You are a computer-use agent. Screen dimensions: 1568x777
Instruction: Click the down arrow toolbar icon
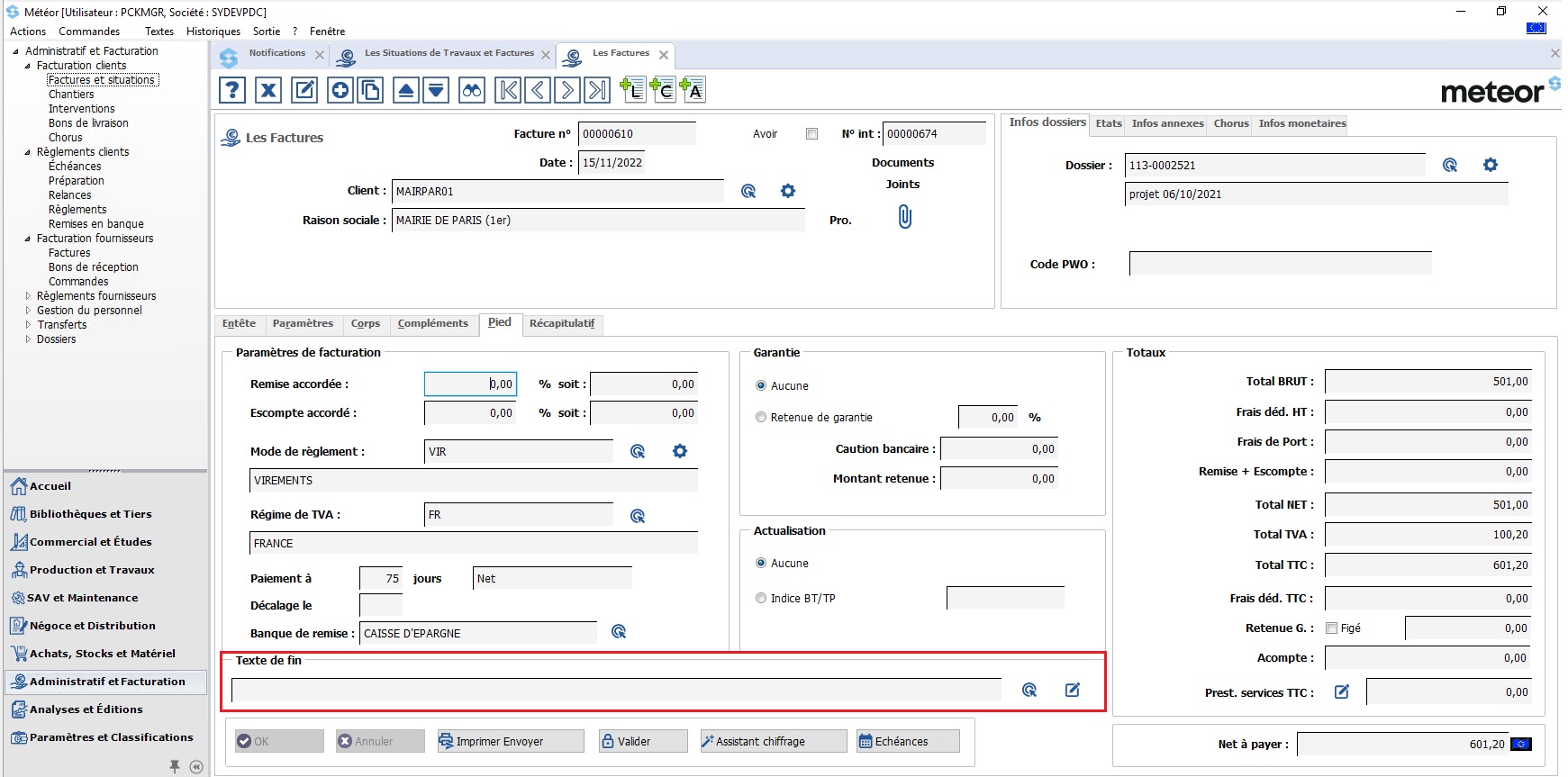click(x=436, y=90)
